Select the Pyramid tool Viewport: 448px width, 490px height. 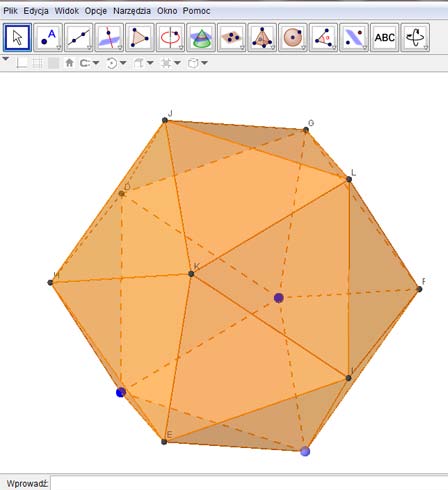click(262, 37)
